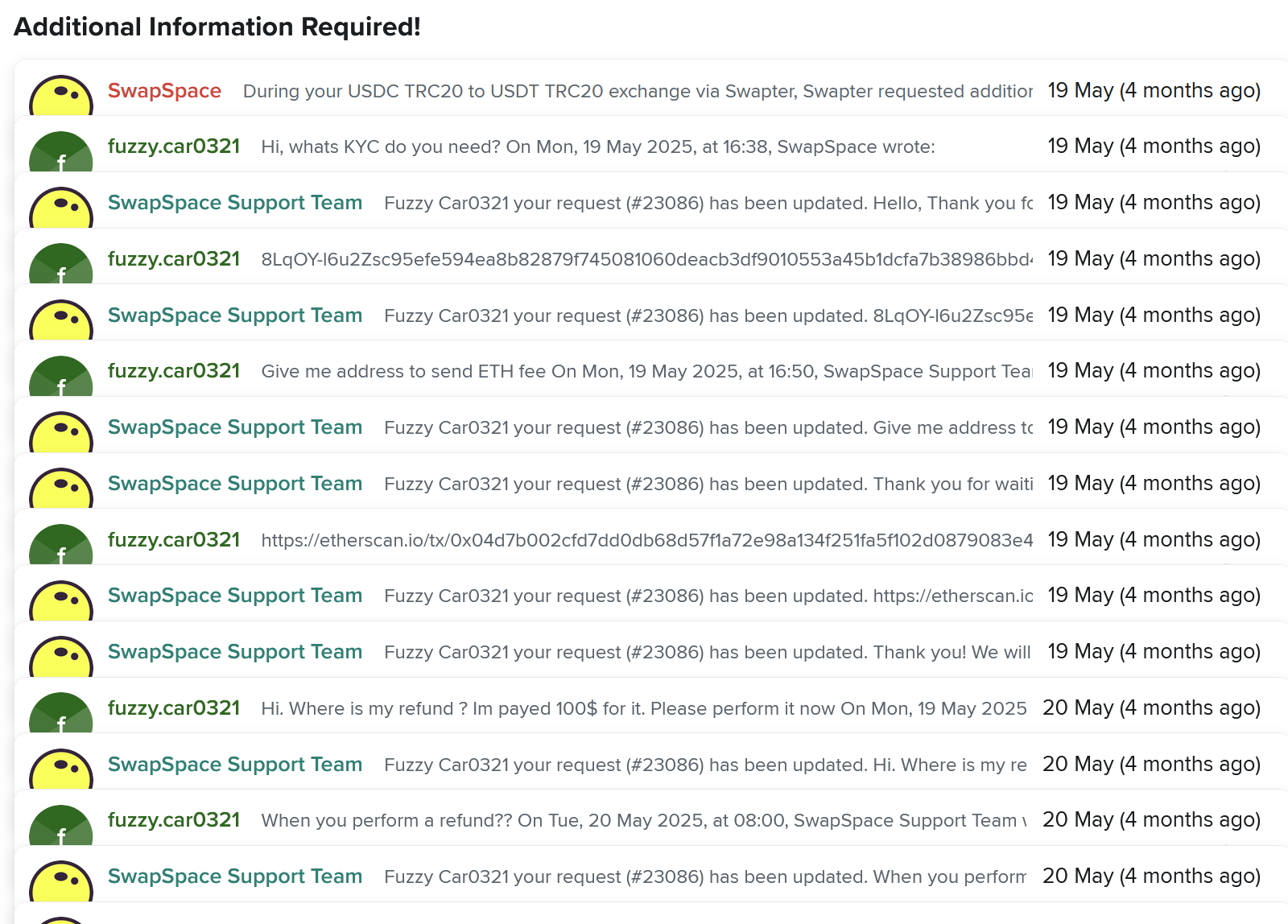This screenshot has width=1288, height=924.
Task: Click the yellow avatar on the 'Thank you for waiti' row
Action: pyautogui.click(x=61, y=489)
